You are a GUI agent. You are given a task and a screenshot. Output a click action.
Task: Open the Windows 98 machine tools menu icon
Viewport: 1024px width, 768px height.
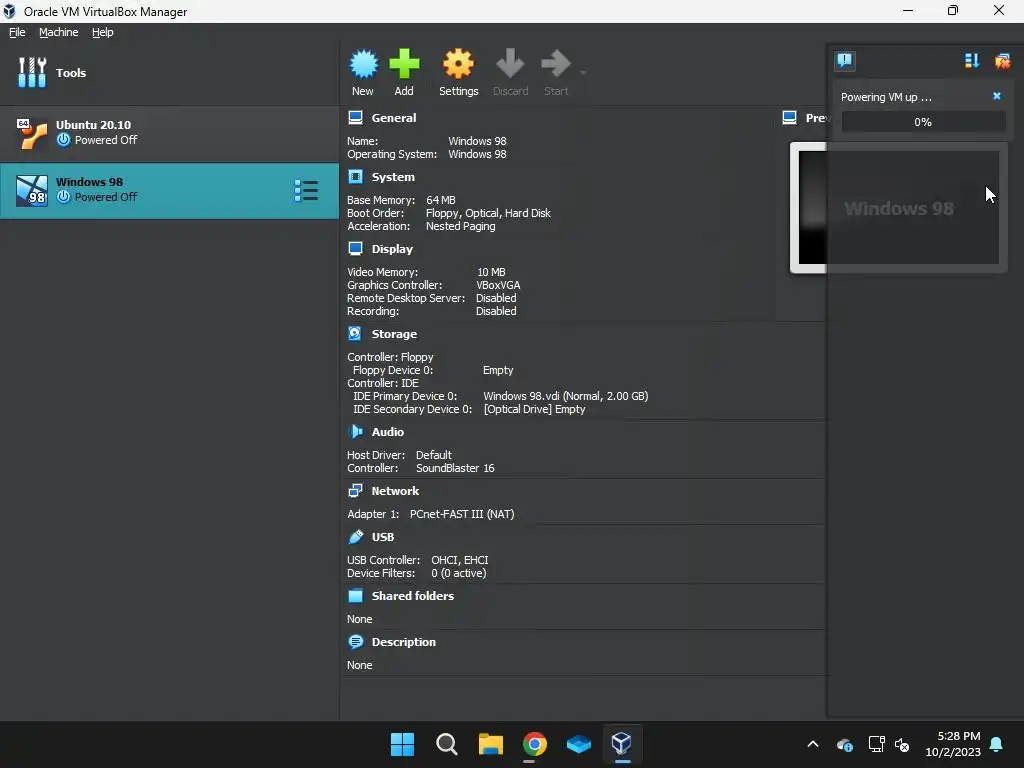tap(306, 191)
